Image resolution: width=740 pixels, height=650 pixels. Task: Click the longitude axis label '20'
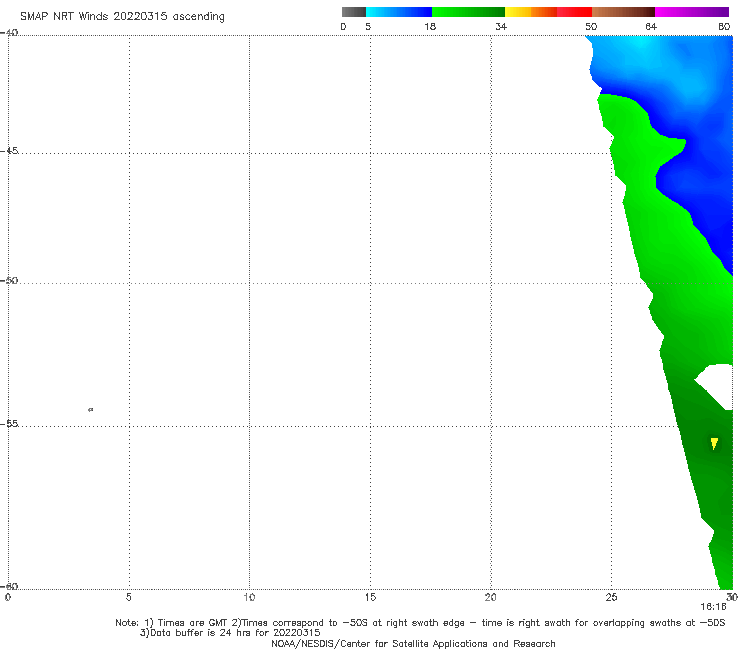[490, 598]
